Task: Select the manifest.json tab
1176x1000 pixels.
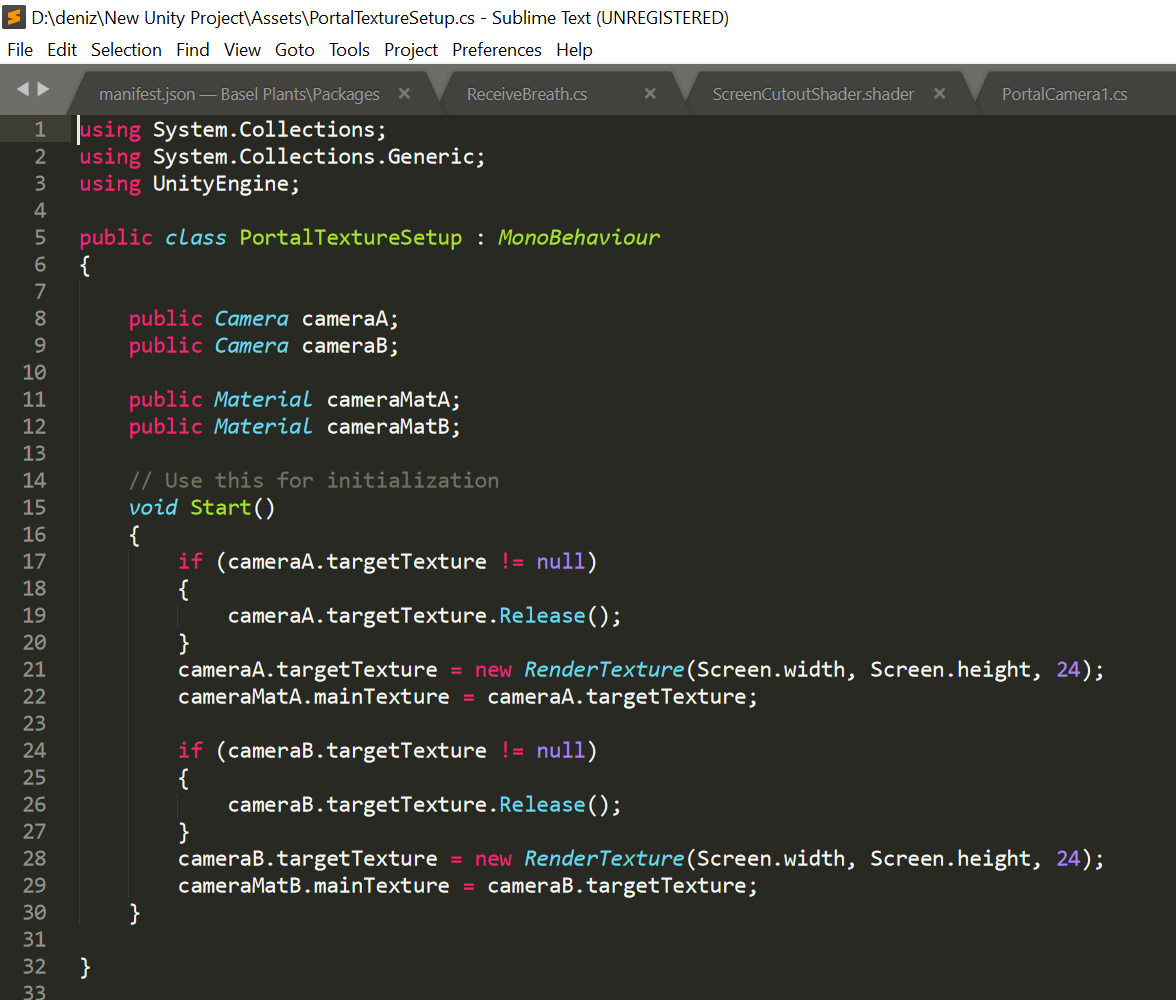Action: [x=238, y=94]
